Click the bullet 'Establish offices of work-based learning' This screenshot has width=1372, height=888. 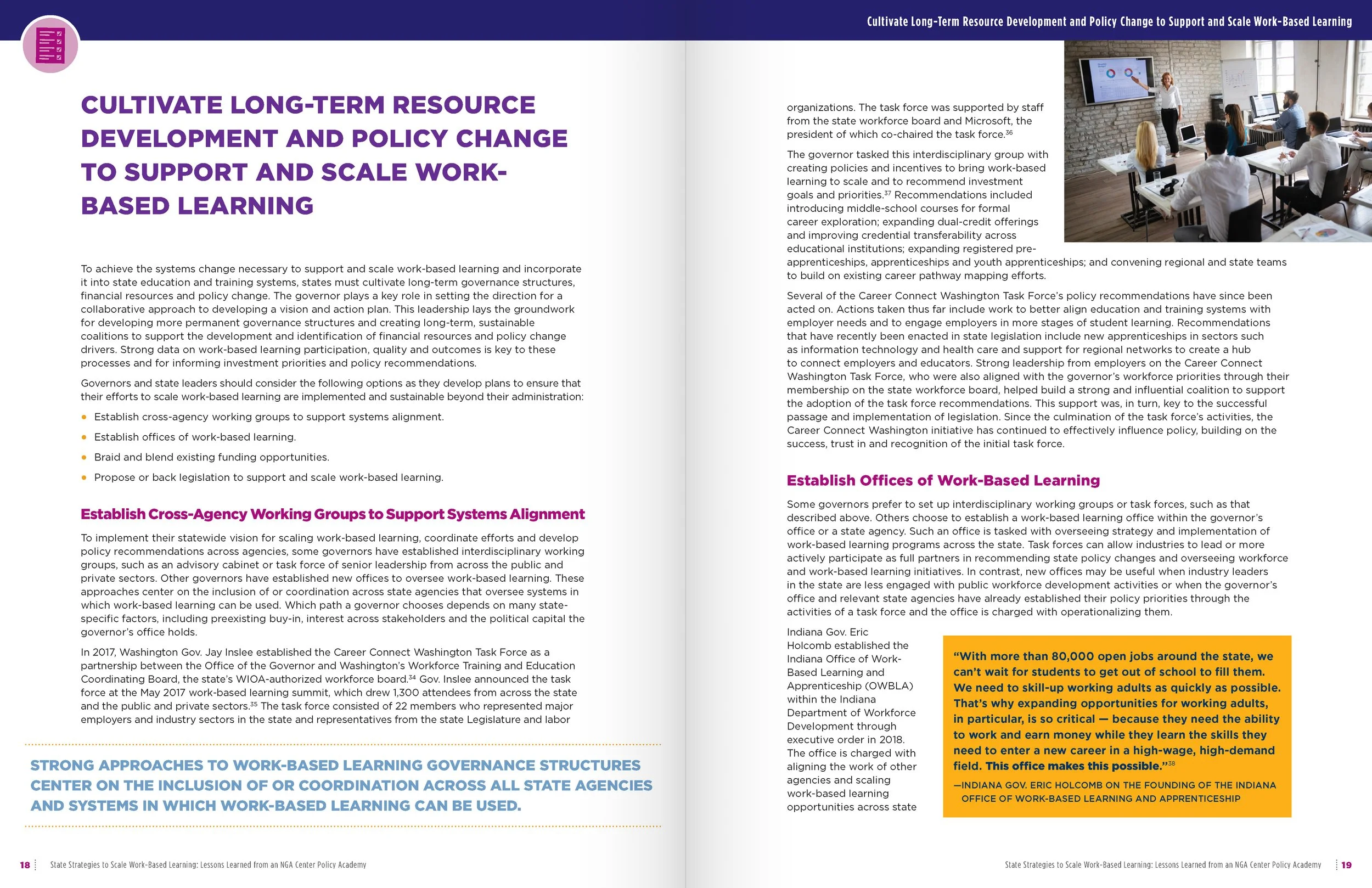tap(195, 437)
